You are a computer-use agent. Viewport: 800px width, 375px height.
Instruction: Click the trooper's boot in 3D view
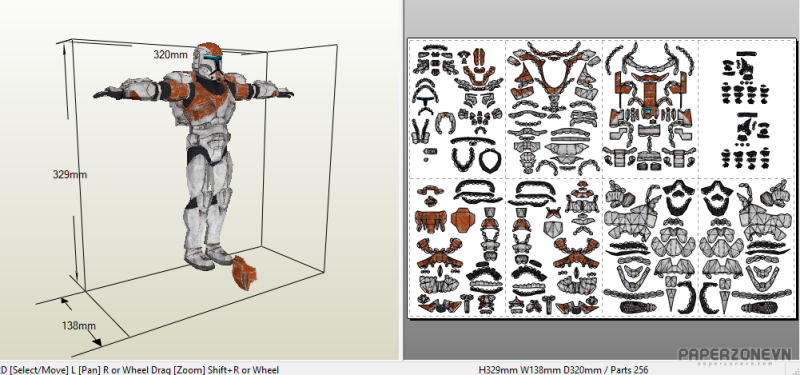point(199,259)
